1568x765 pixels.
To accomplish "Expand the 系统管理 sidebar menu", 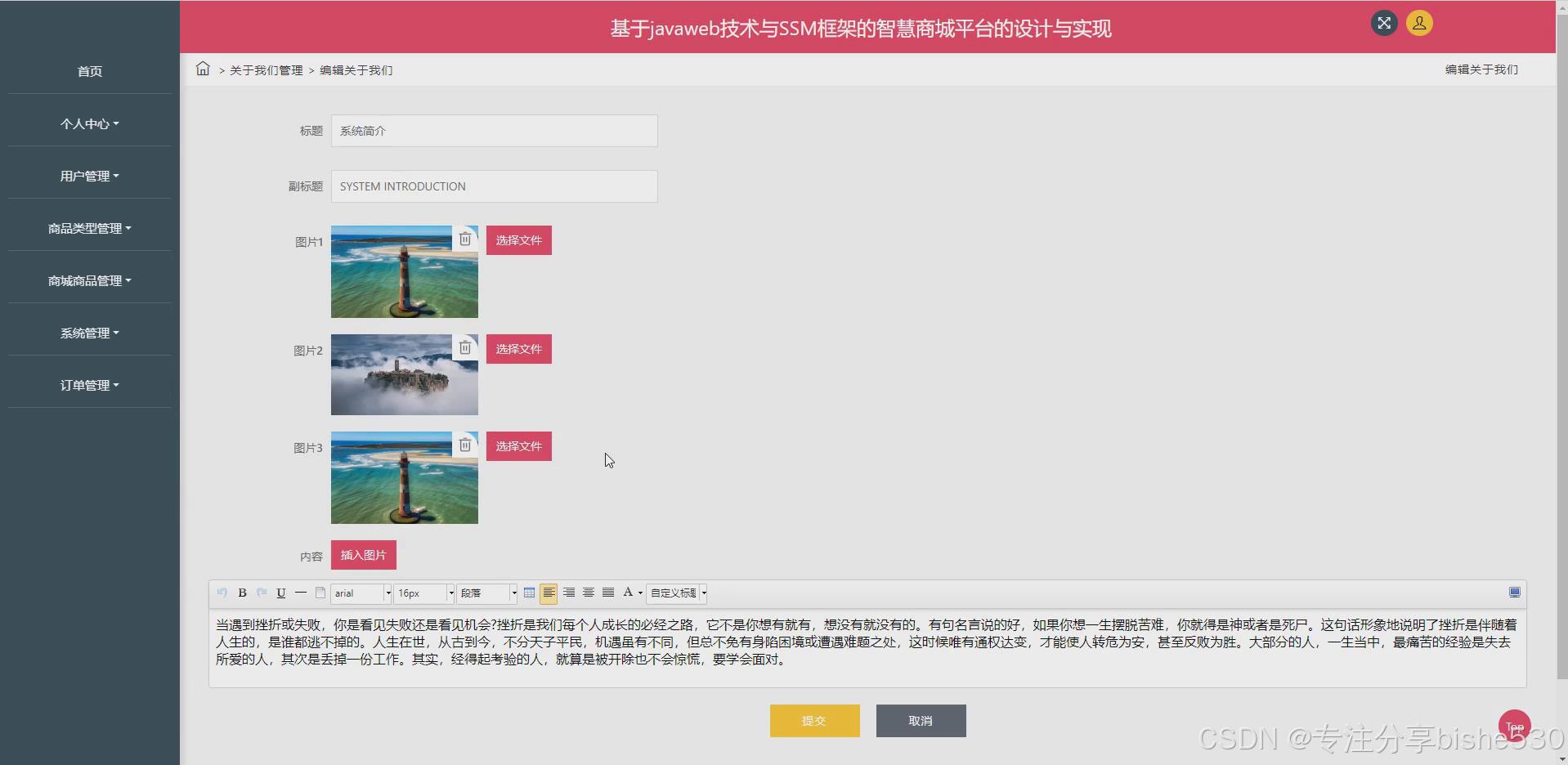I will 90,333.
